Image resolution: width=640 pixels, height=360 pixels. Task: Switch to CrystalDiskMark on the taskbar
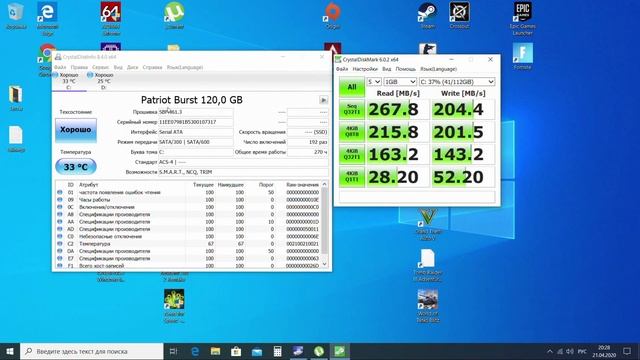(x=340, y=351)
